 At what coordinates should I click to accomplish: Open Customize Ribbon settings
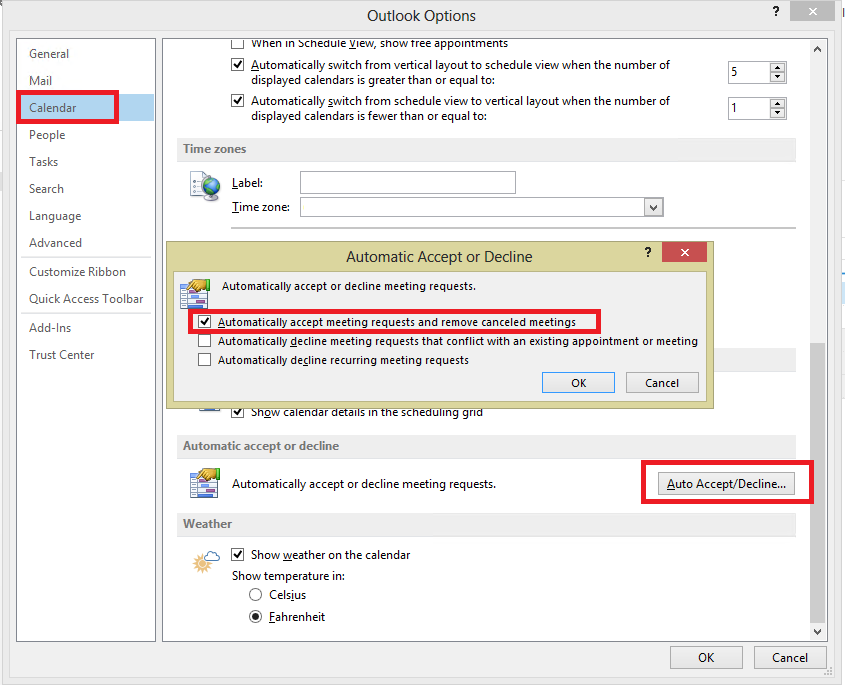point(77,272)
